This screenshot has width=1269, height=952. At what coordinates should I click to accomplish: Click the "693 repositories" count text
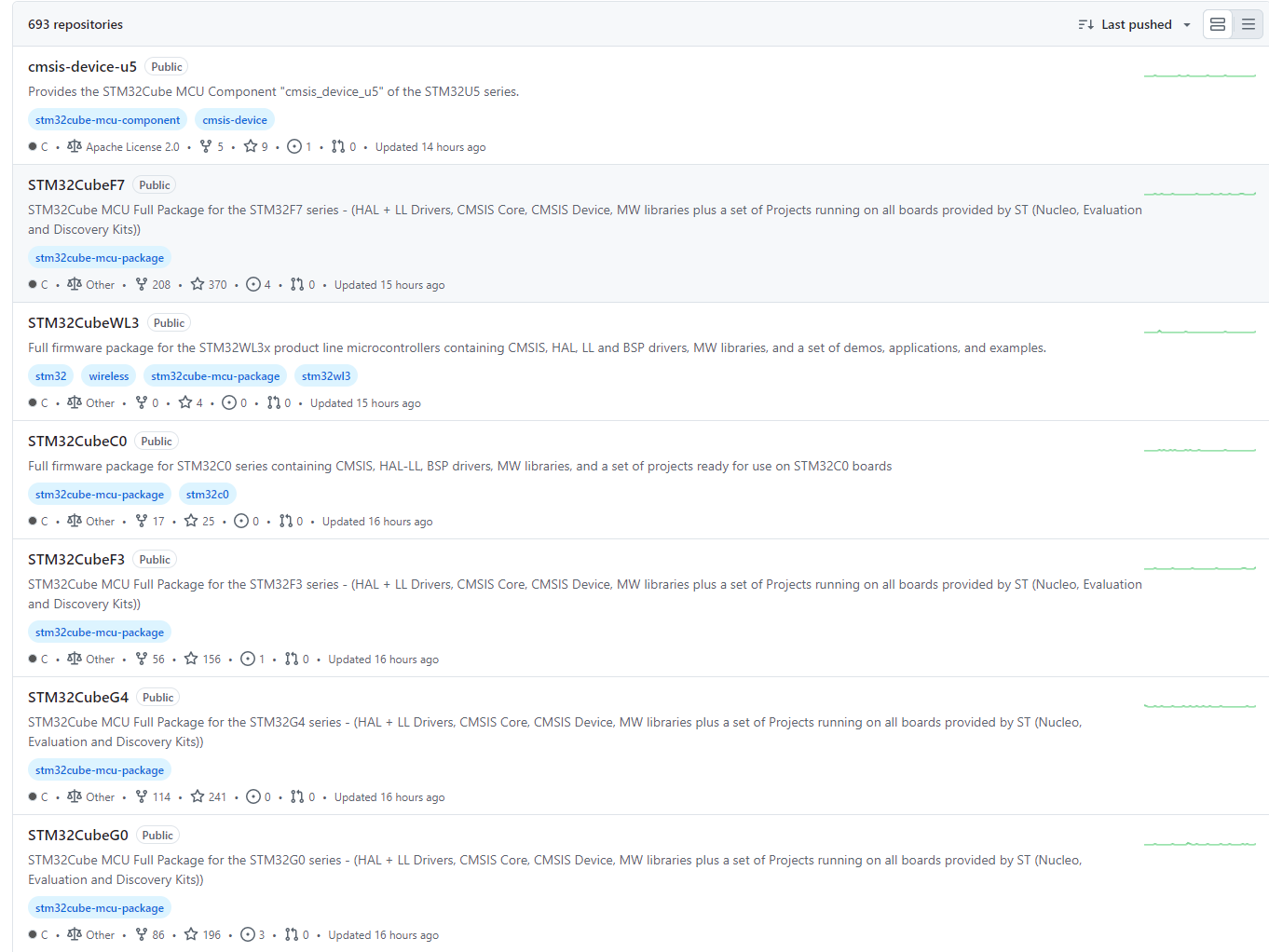coord(75,24)
